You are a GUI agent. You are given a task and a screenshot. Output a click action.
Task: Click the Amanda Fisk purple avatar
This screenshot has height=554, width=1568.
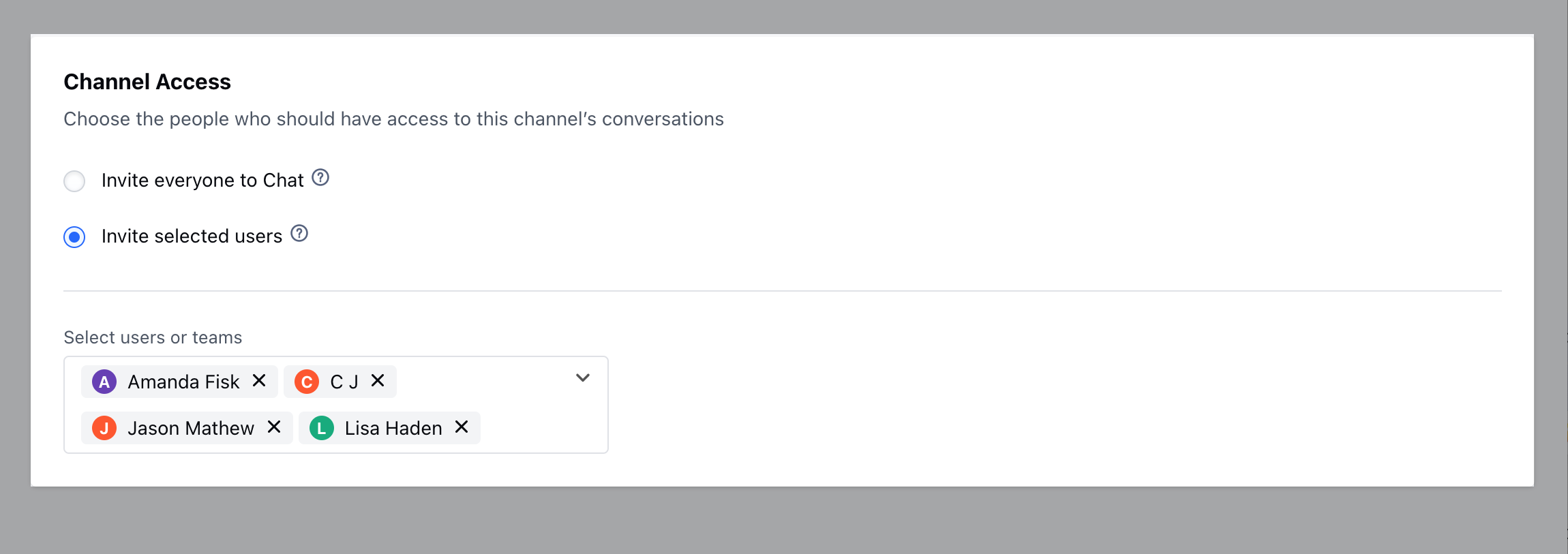click(x=104, y=382)
